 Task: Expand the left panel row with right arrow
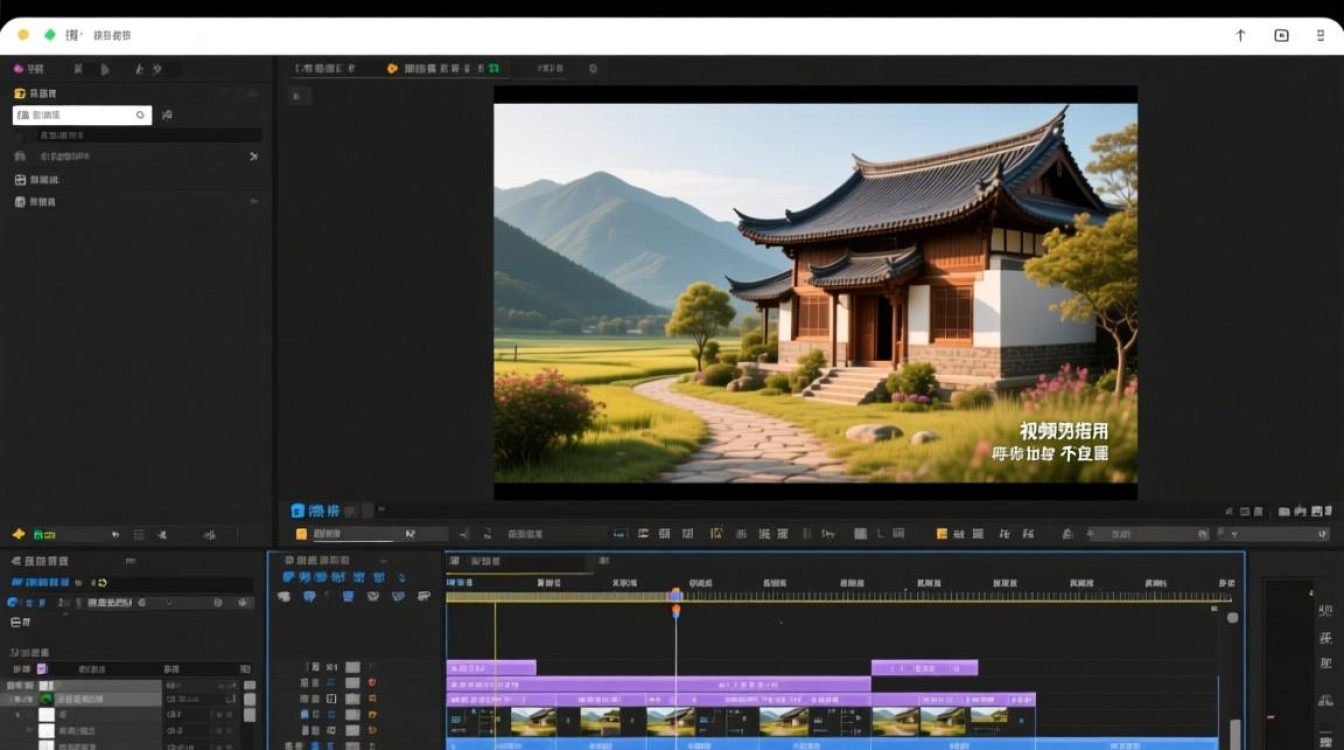[252, 157]
